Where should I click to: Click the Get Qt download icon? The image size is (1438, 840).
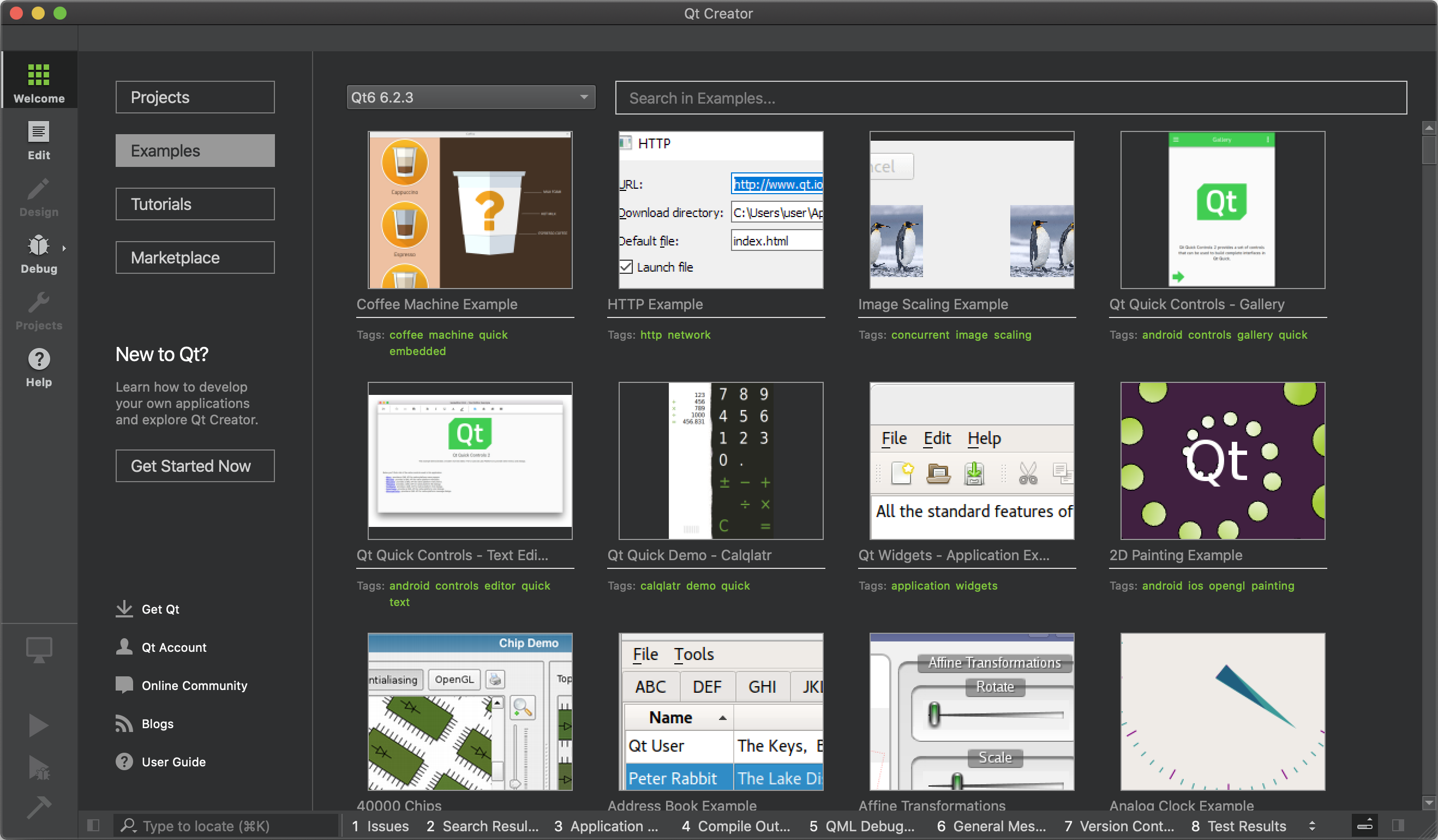pyautogui.click(x=124, y=609)
